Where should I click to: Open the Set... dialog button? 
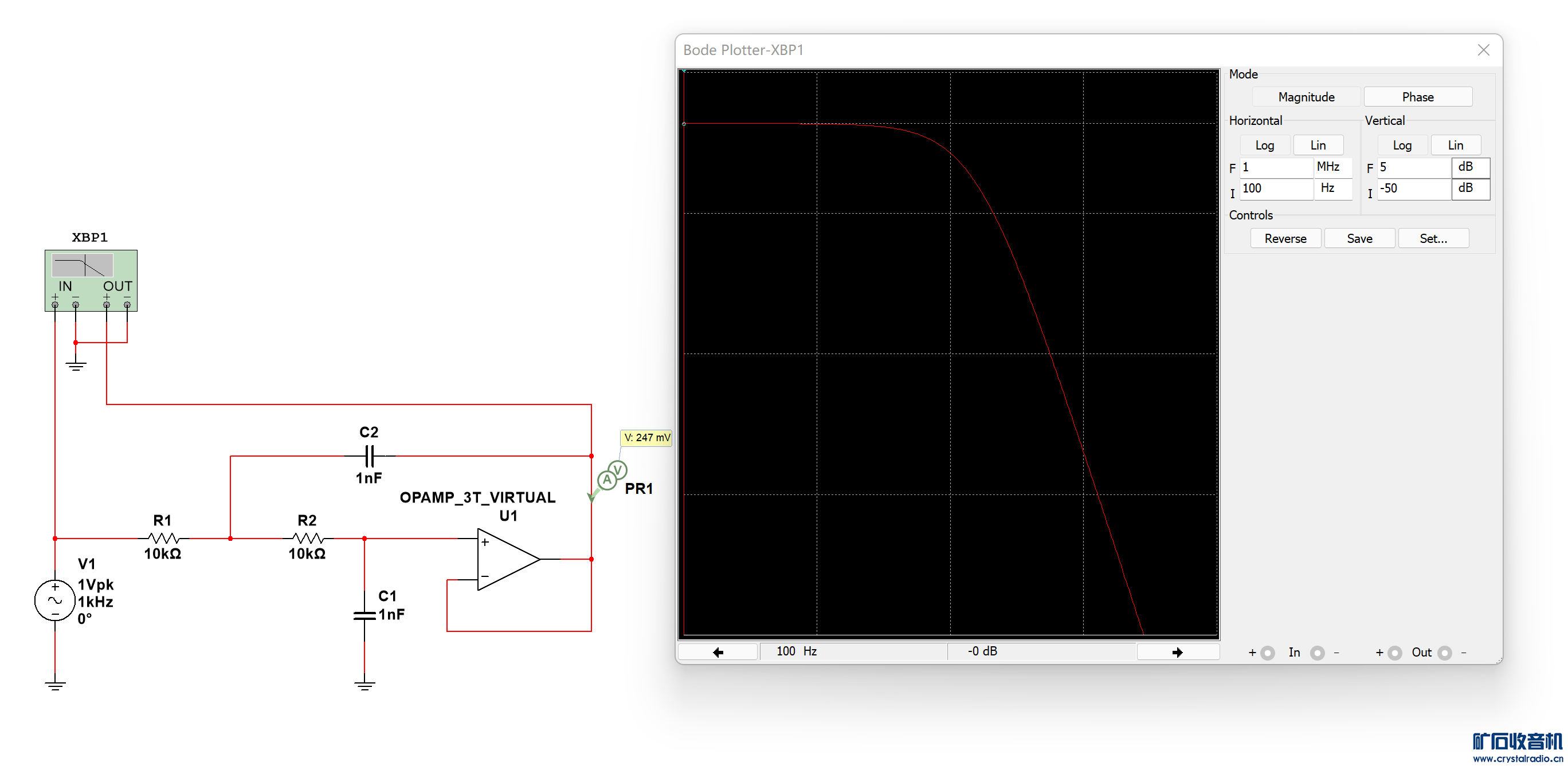[1433, 238]
